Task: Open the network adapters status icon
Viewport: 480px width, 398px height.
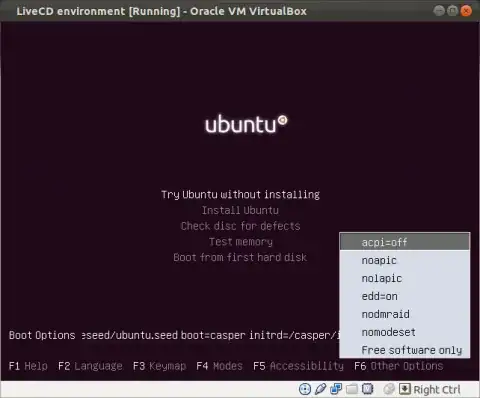Action: click(x=336, y=389)
